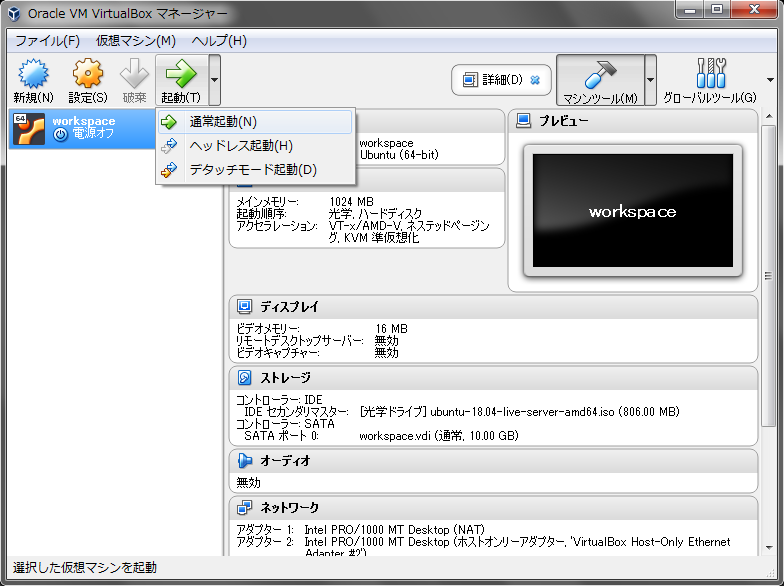
Task: Click the プレビュー monitor icon
Action: click(524, 120)
